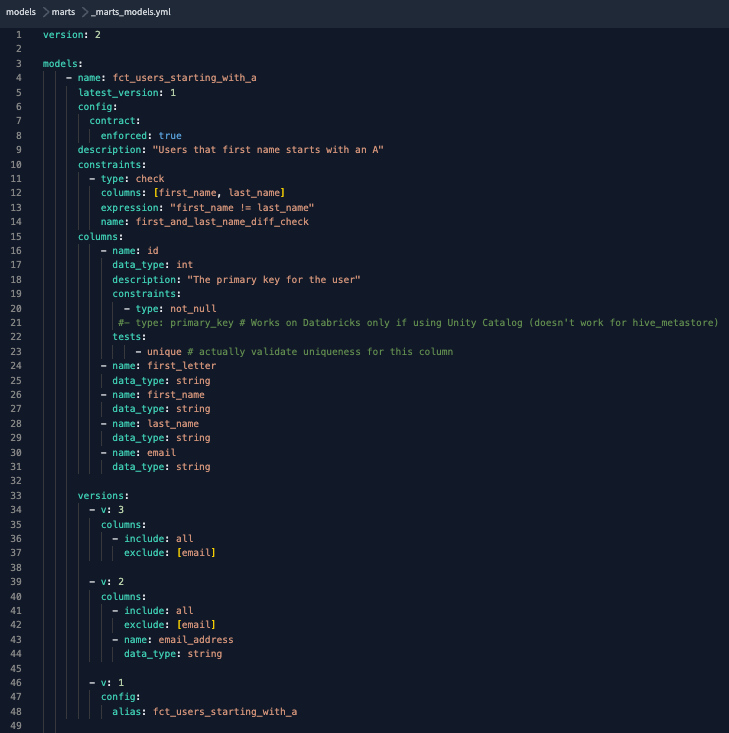Click the model name 'fct_users_starting_with_a' on line 4
Viewport: 729px width, 733px height.
tap(185, 78)
